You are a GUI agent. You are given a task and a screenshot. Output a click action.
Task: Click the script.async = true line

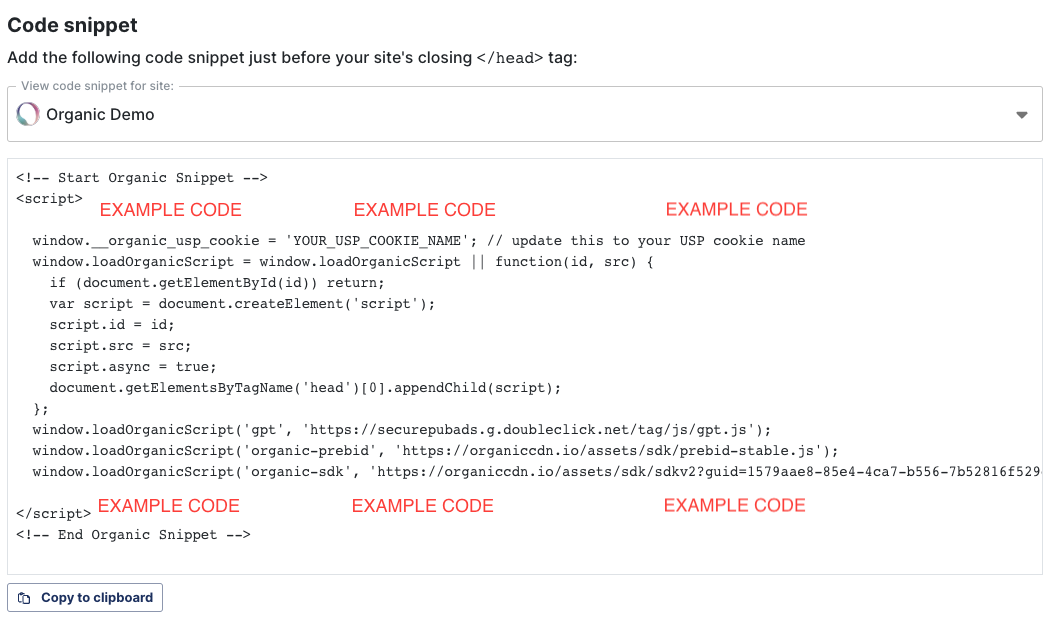click(133, 367)
